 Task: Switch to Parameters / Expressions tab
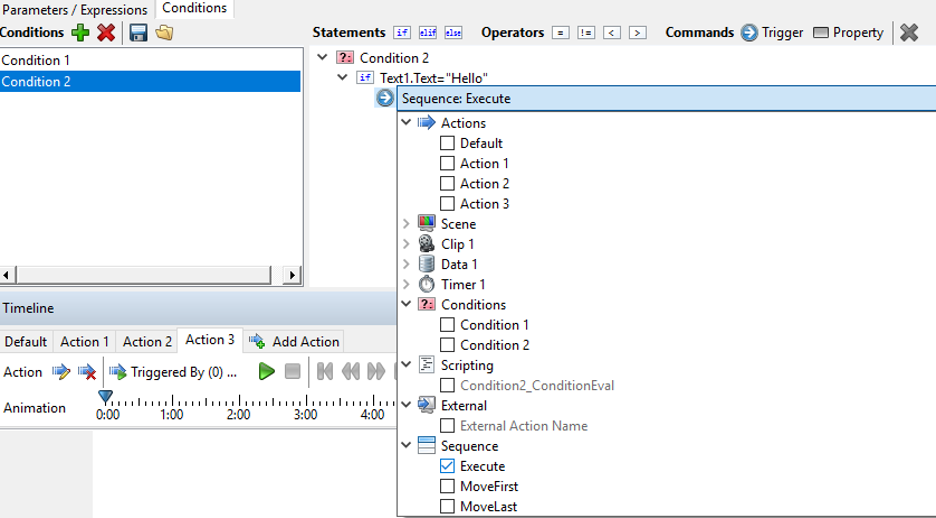[x=77, y=8]
